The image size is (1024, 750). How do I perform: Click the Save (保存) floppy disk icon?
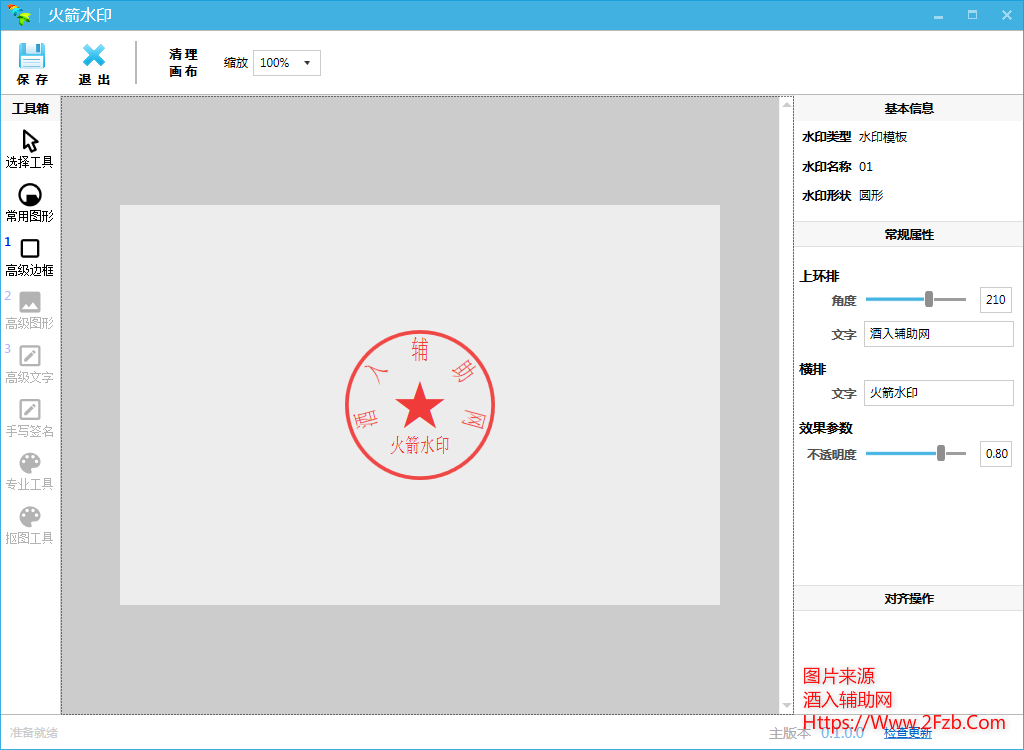[x=32, y=56]
